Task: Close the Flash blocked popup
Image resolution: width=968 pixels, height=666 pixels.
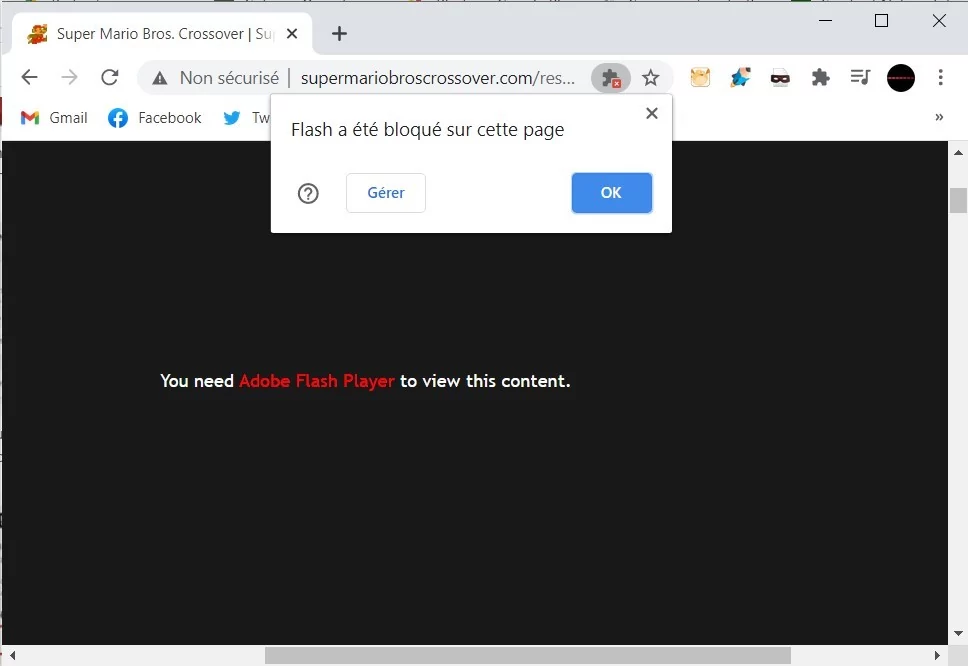Action: [x=651, y=113]
